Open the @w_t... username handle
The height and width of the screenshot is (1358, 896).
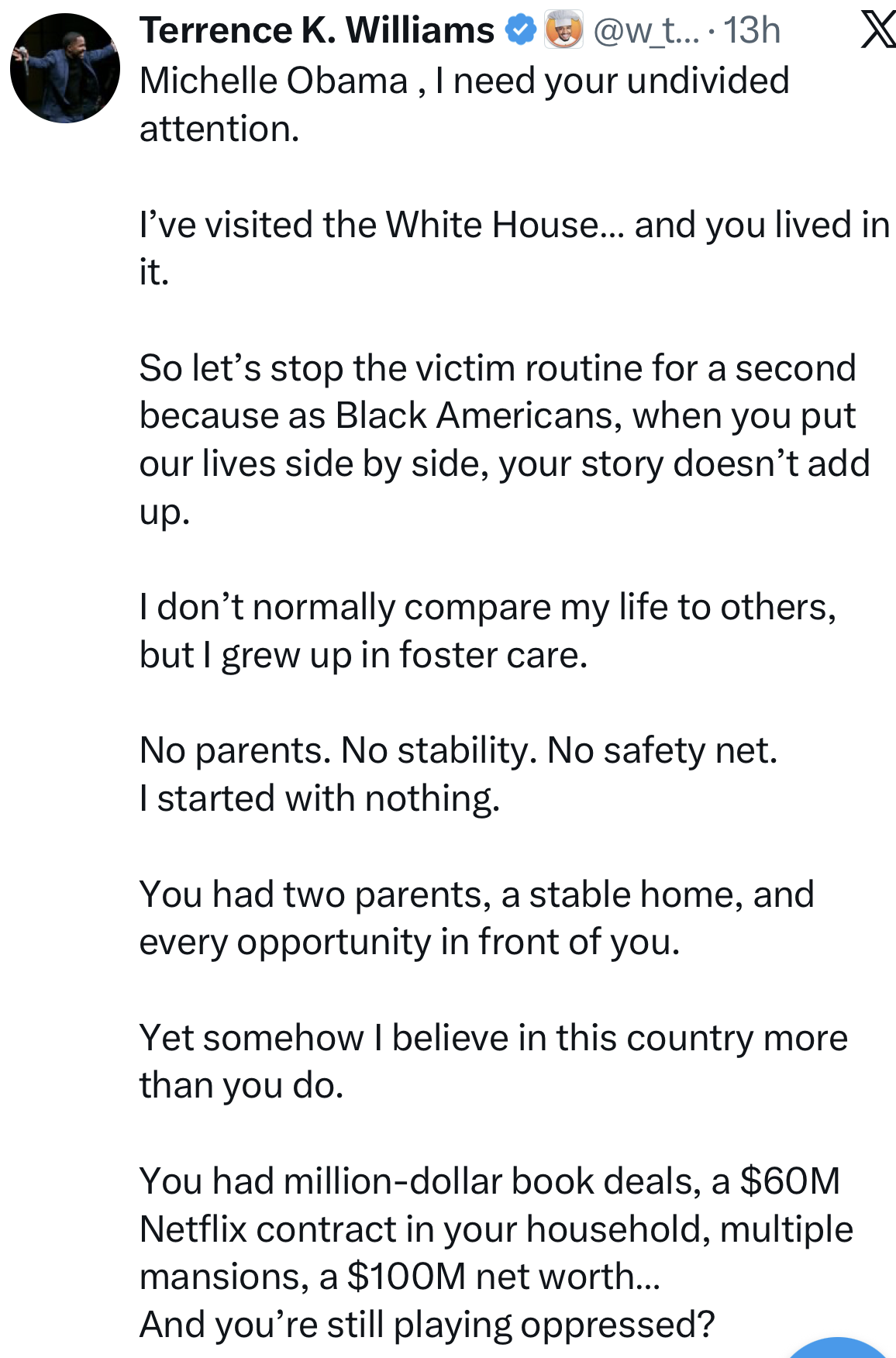click(x=646, y=31)
